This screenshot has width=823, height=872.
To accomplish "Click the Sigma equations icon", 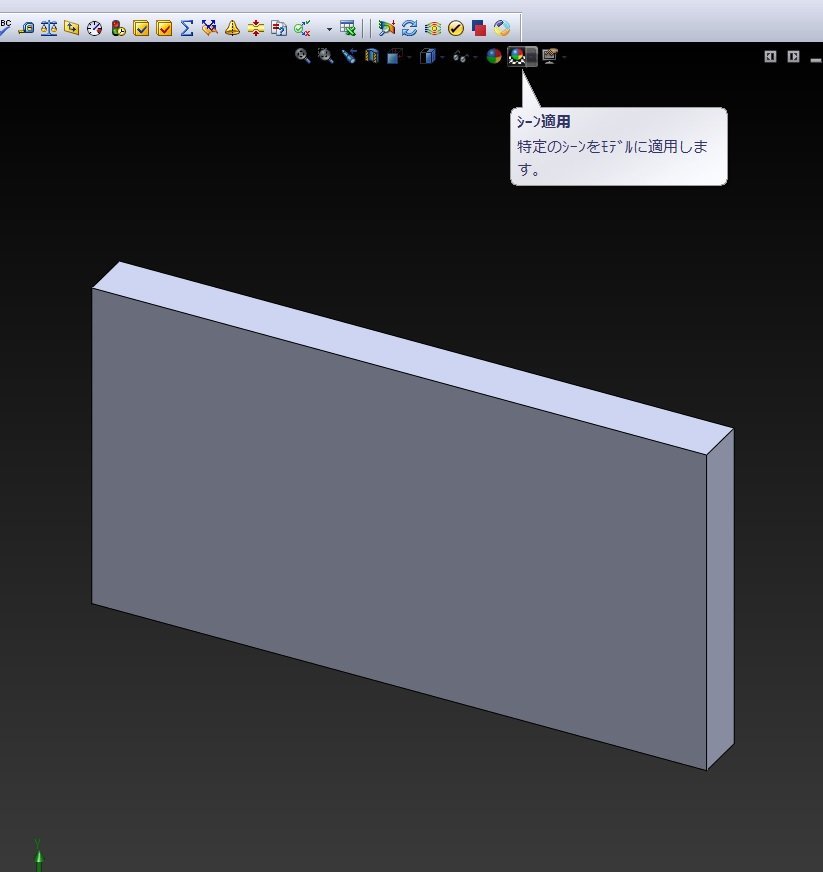I will pos(187,28).
